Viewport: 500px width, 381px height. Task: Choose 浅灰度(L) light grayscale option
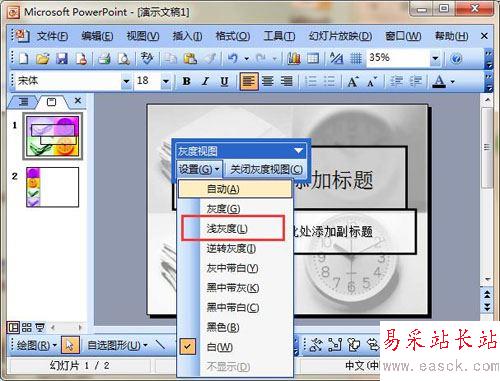click(235, 229)
